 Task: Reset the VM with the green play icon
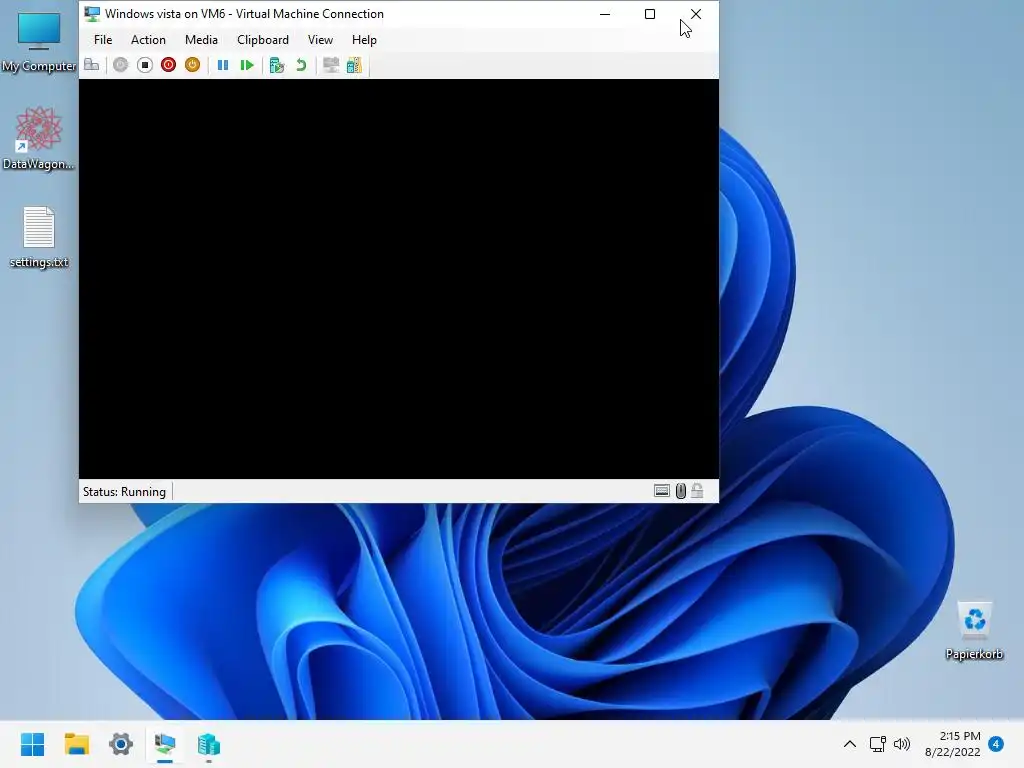tap(247, 65)
